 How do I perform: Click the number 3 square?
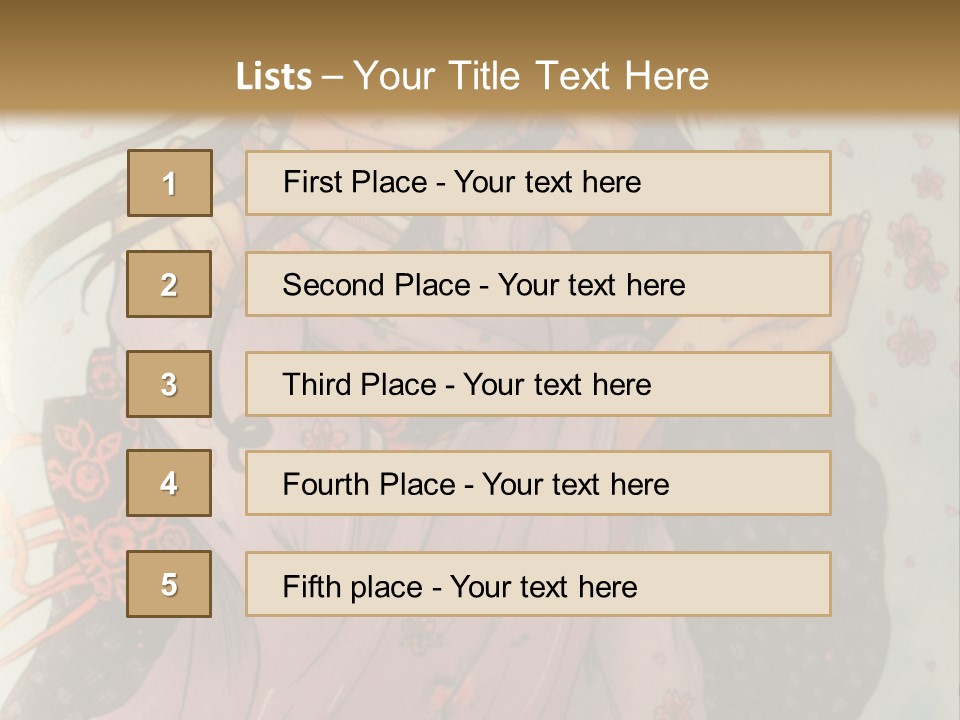(169, 384)
